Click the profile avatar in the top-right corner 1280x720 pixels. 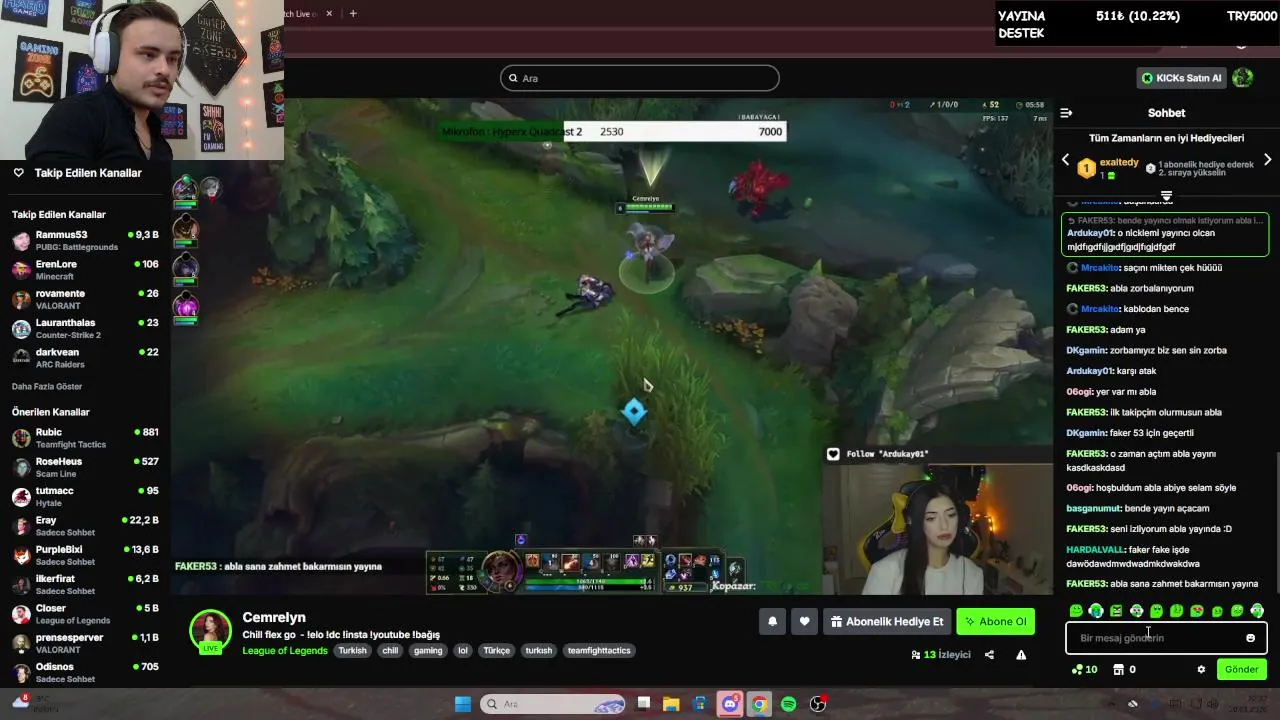(x=1243, y=78)
